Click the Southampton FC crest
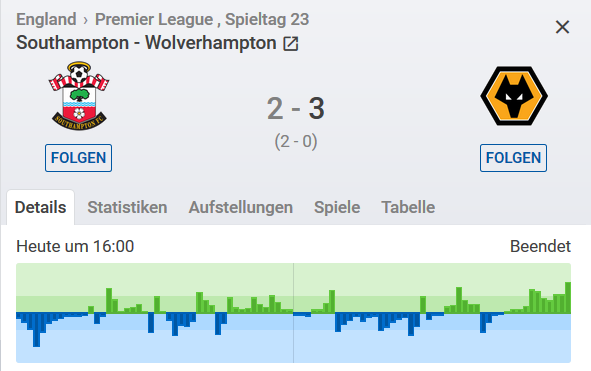This screenshot has height=371, width=591. pos(79,96)
